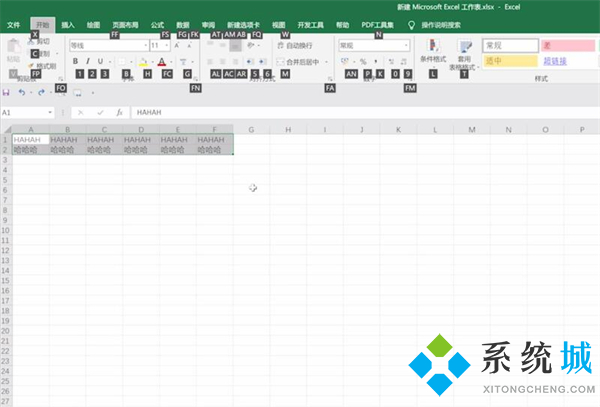Click the Accounting Number Format icon
This screenshot has width=600, height=407.
pos(345,61)
